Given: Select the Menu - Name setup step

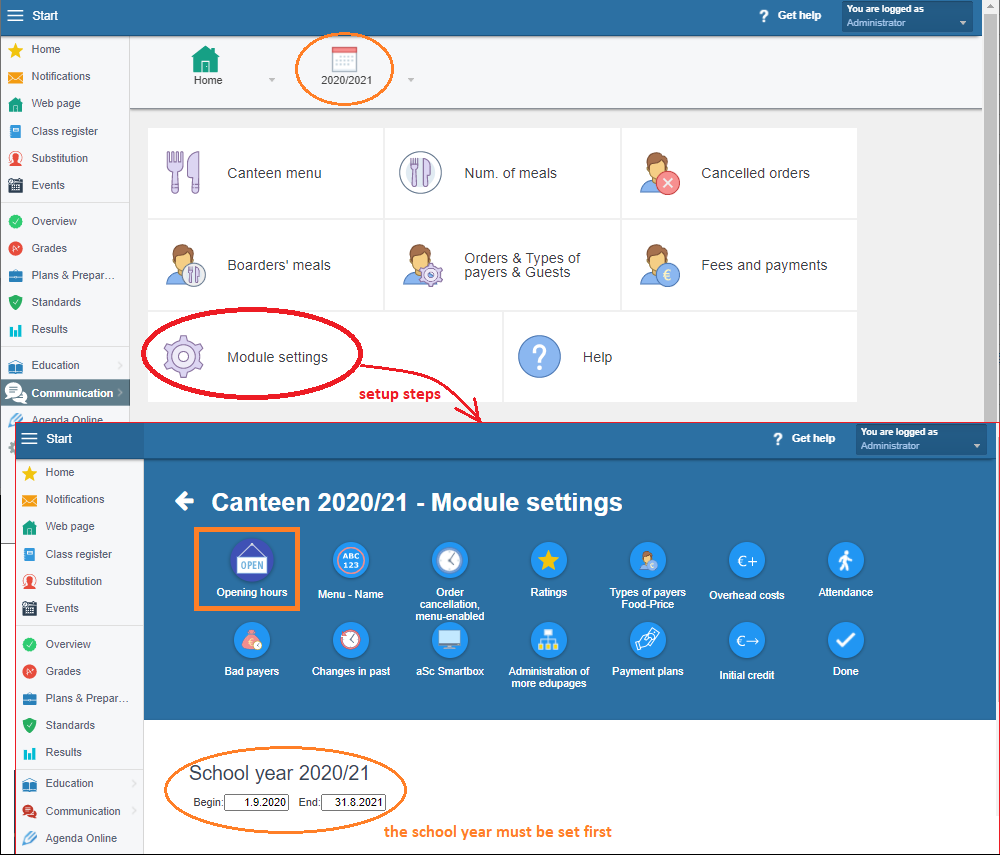Looking at the screenshot, I should (x=351, y=571).
